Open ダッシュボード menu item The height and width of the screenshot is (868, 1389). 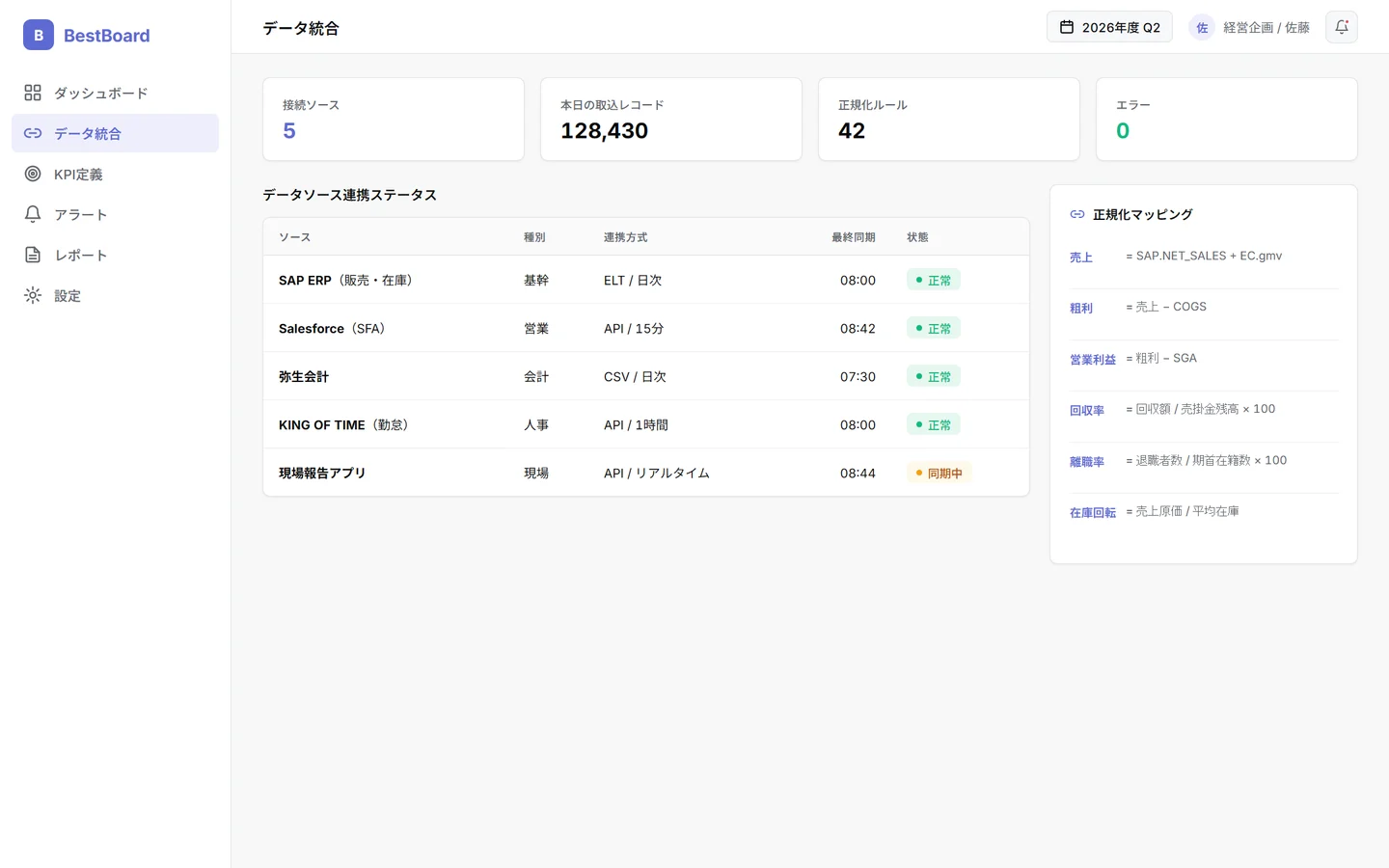pos(115,93)
